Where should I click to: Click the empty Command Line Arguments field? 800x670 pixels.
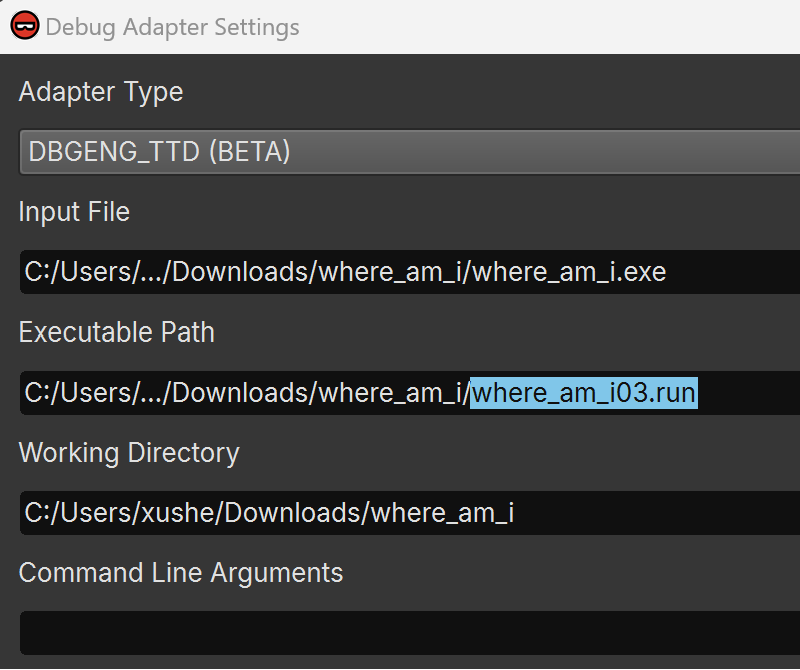410,633
